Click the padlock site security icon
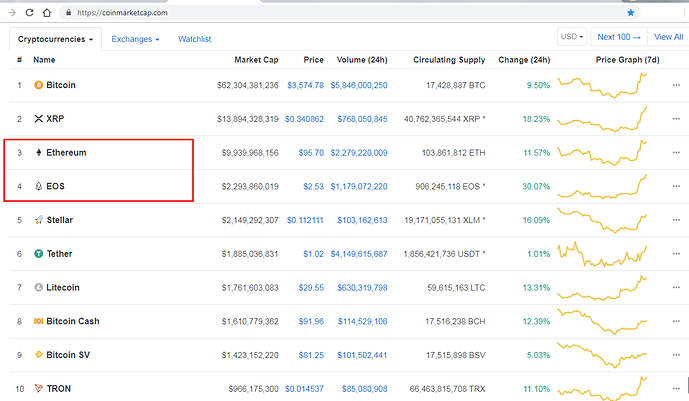 click(x=69, y=13)
